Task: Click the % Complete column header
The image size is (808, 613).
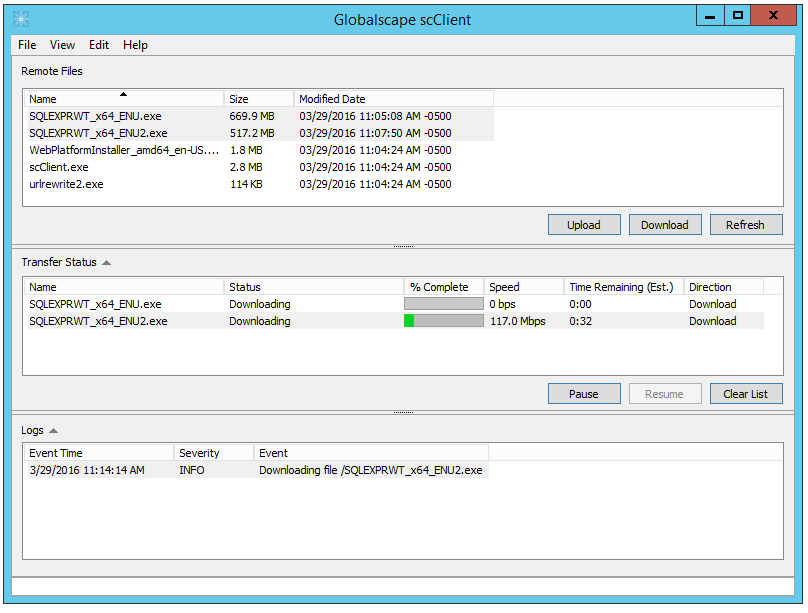Action: coord(444,287)
